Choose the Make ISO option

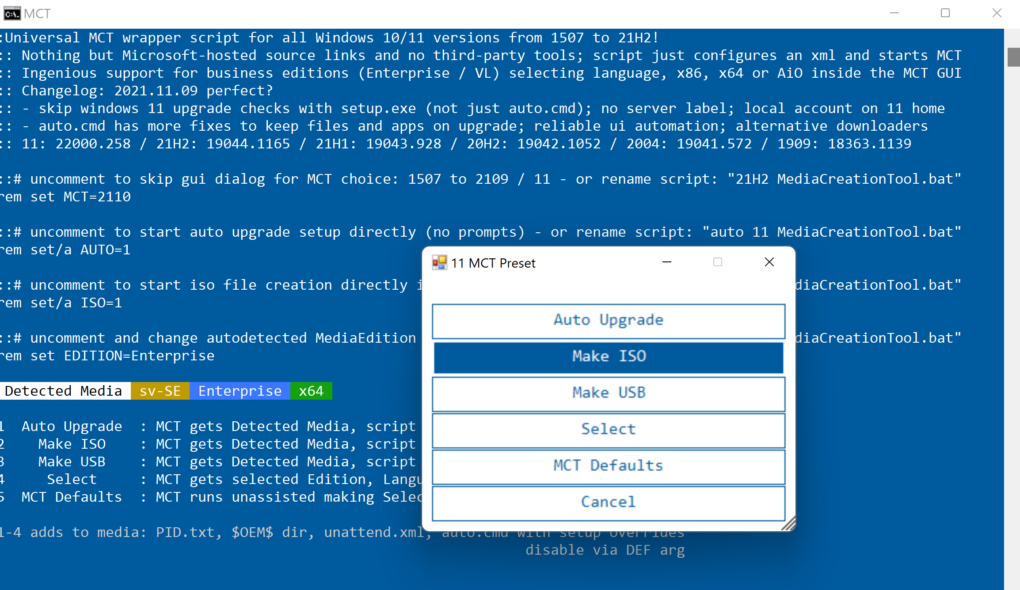point(608,357)
